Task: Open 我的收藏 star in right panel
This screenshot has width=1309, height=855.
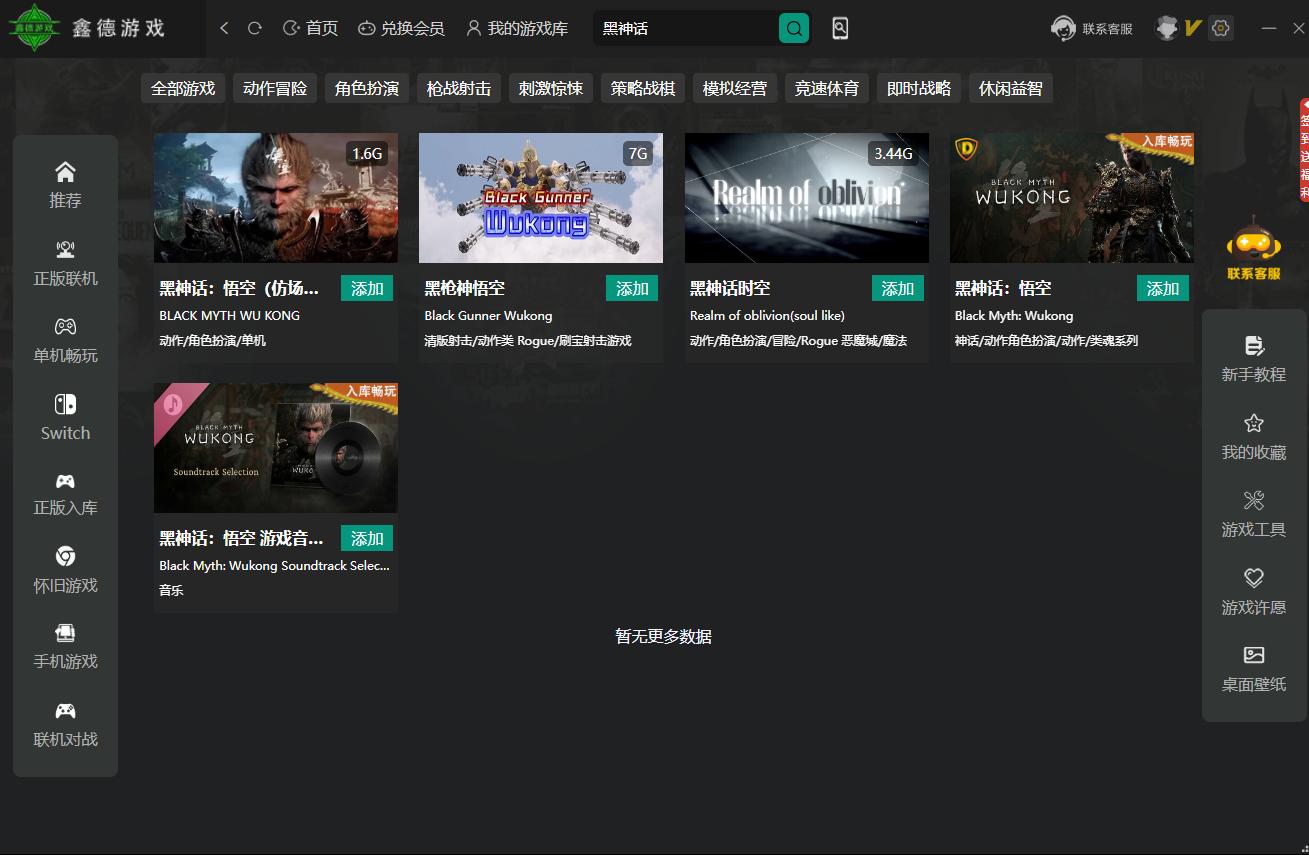Action: [x=1253, y=437]
